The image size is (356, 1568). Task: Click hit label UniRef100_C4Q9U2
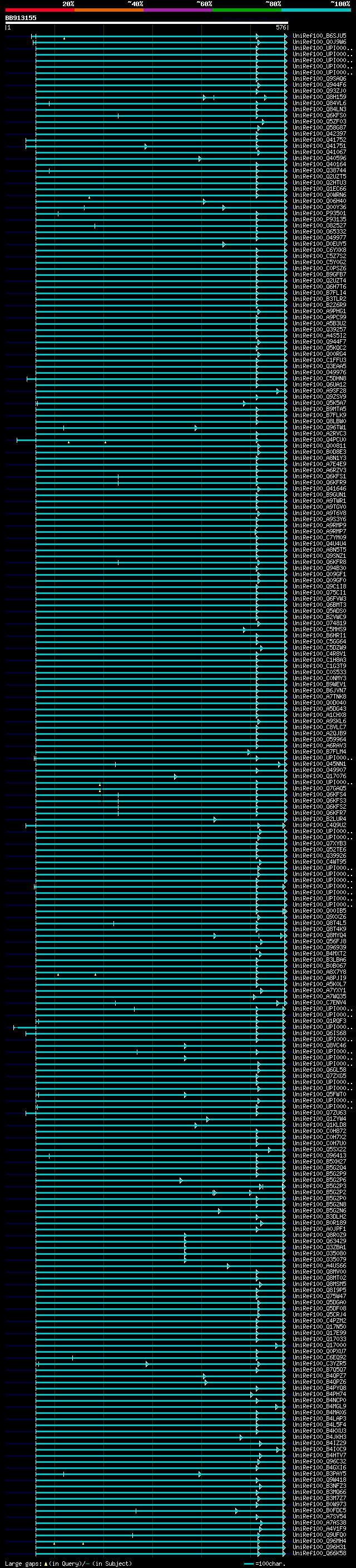click(319, 825)
